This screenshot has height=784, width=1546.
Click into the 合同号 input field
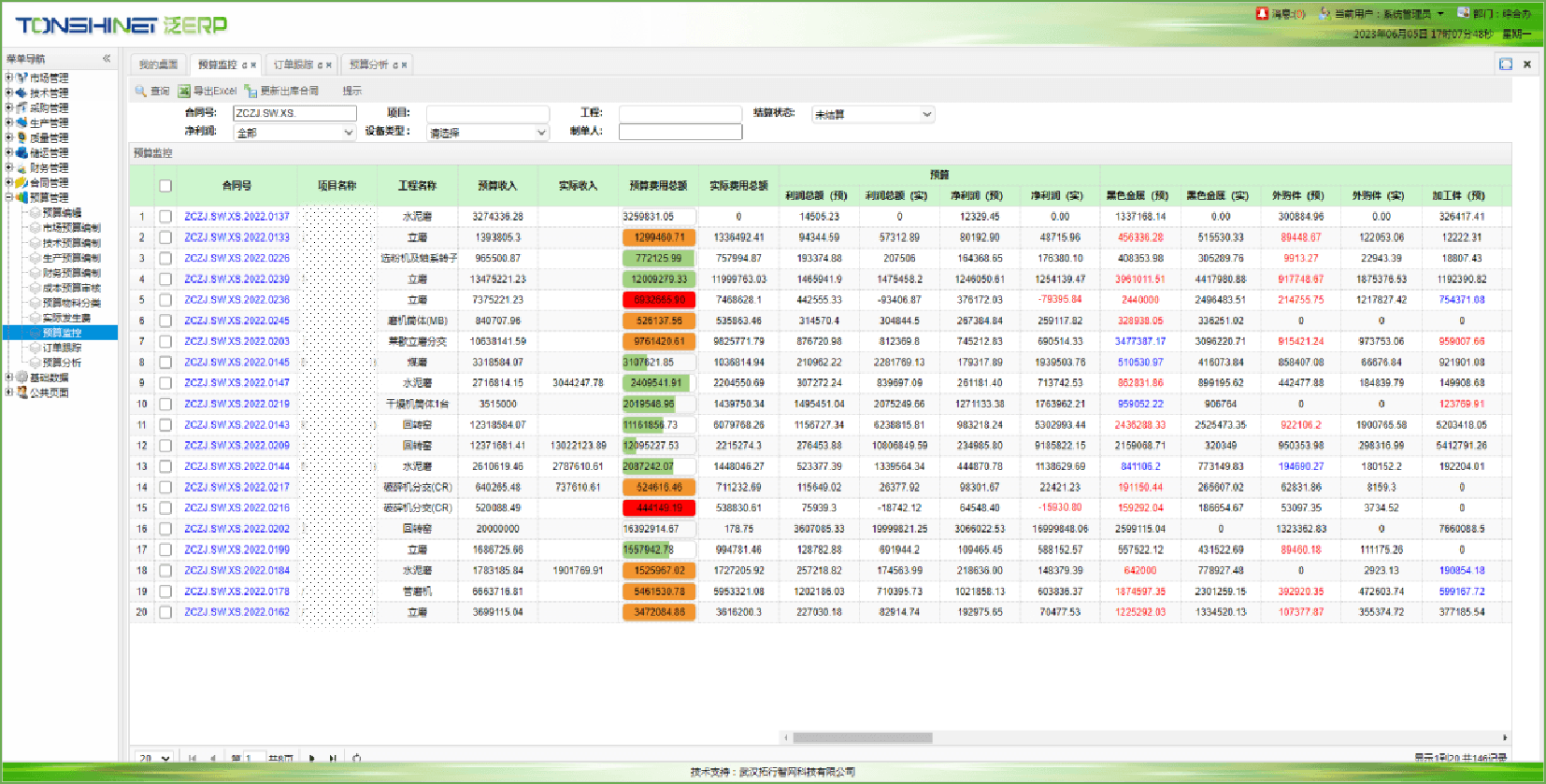(294, 113)
